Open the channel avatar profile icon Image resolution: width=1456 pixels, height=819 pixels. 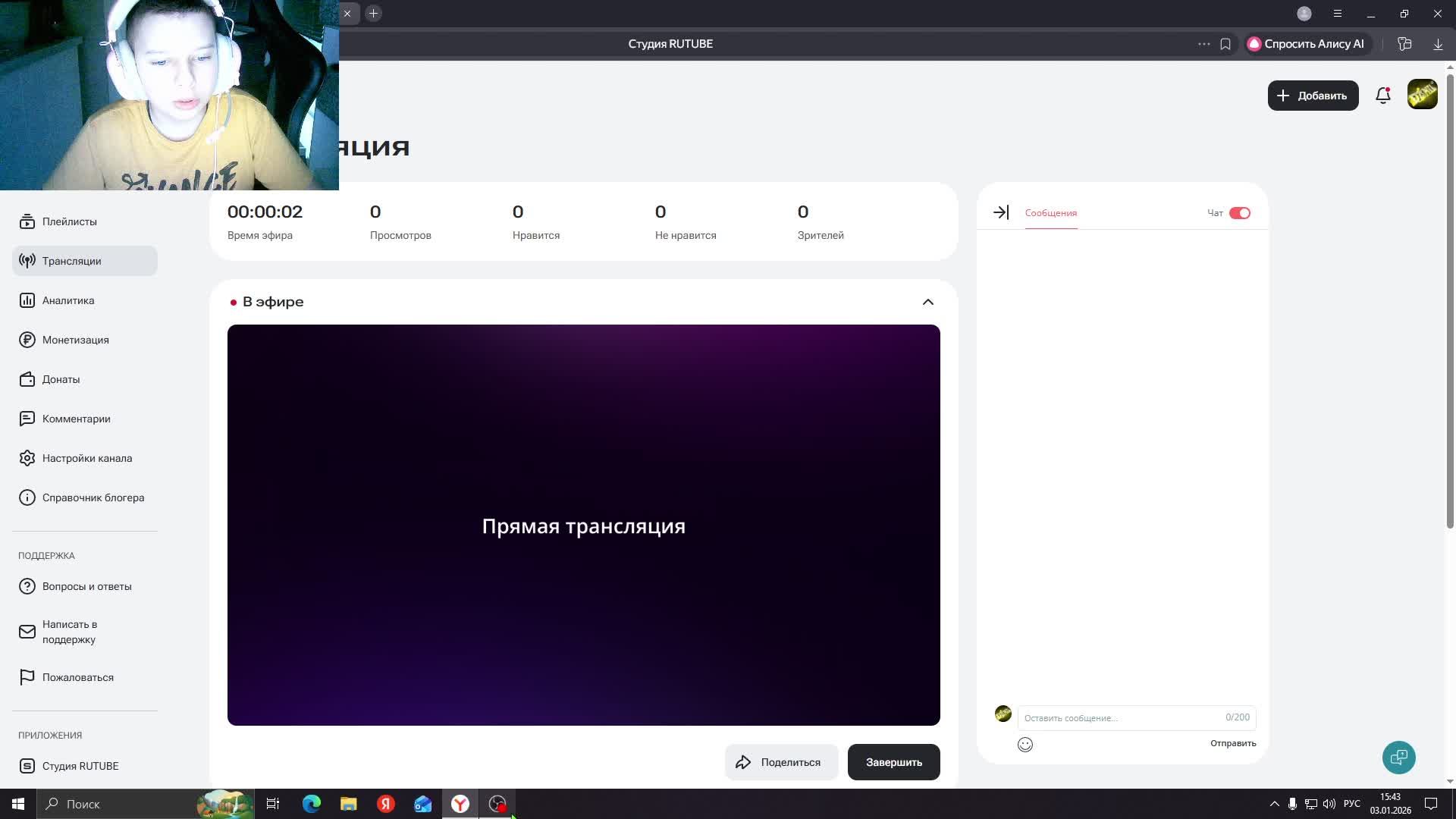click(x=1422, y=95)
